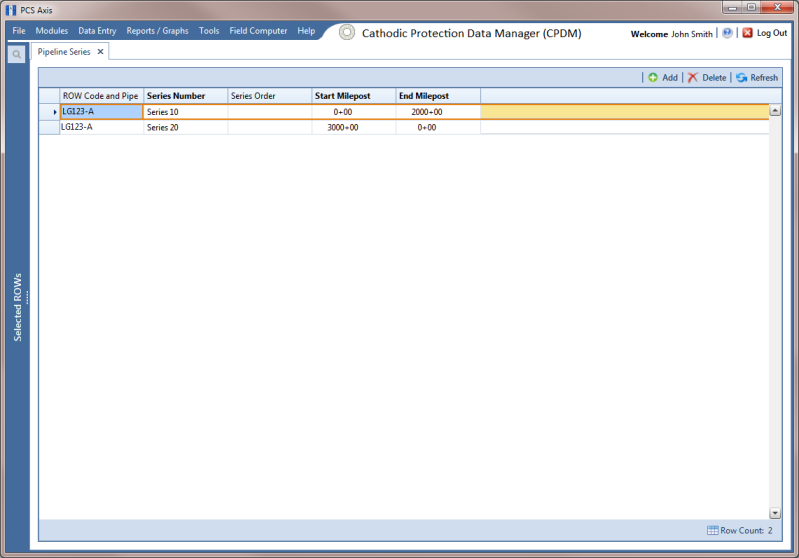Minimize the PCS Axis window
Viewport: 799px width, 558px height.
tap(732, 7)
